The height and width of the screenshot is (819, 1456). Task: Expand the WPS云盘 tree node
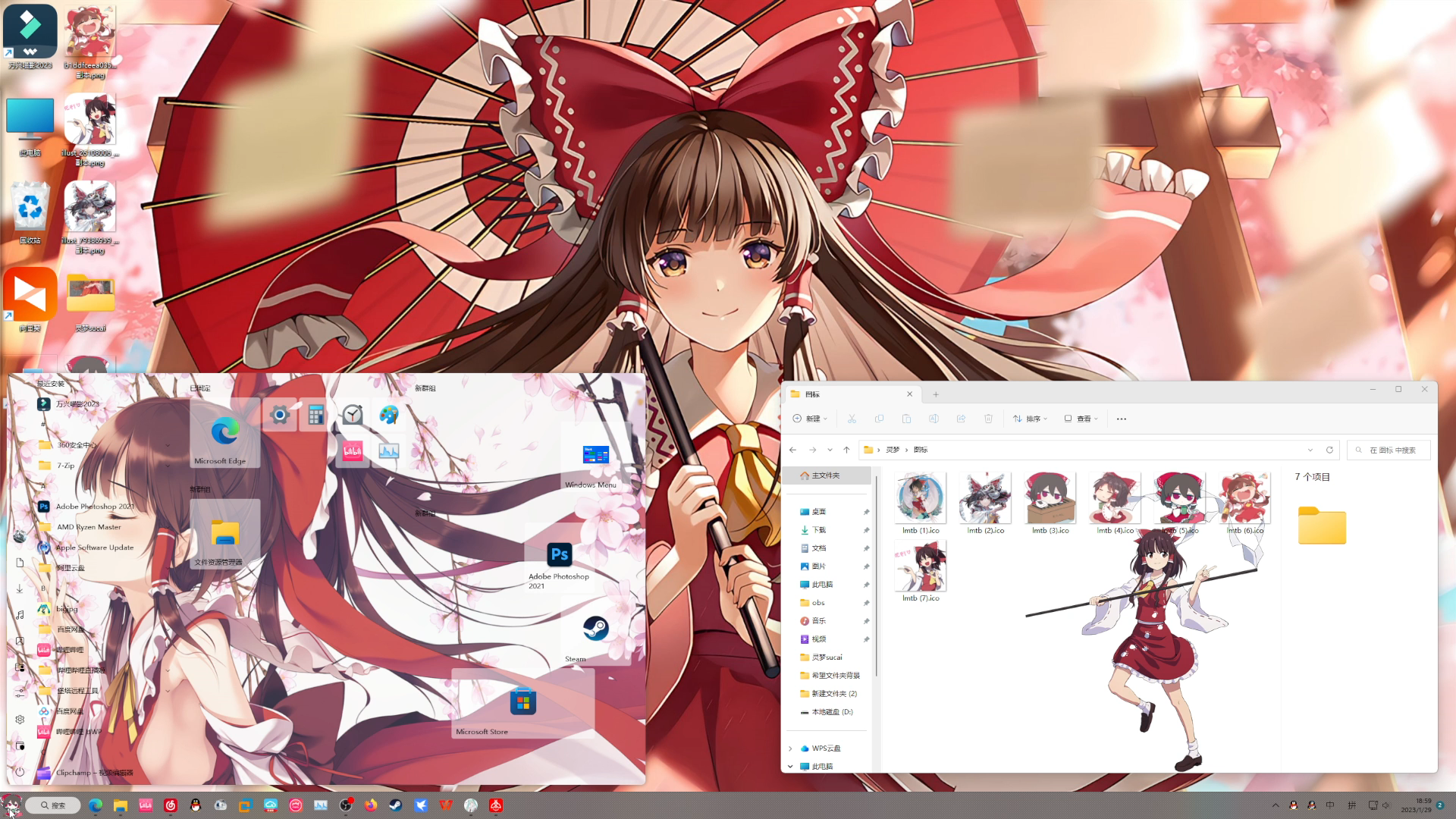(790, 748)
